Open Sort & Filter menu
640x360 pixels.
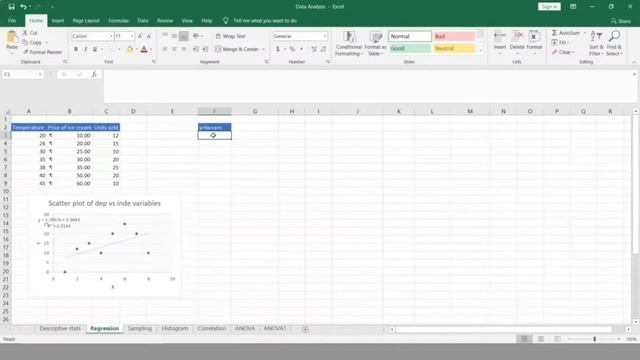pos(596,43)
